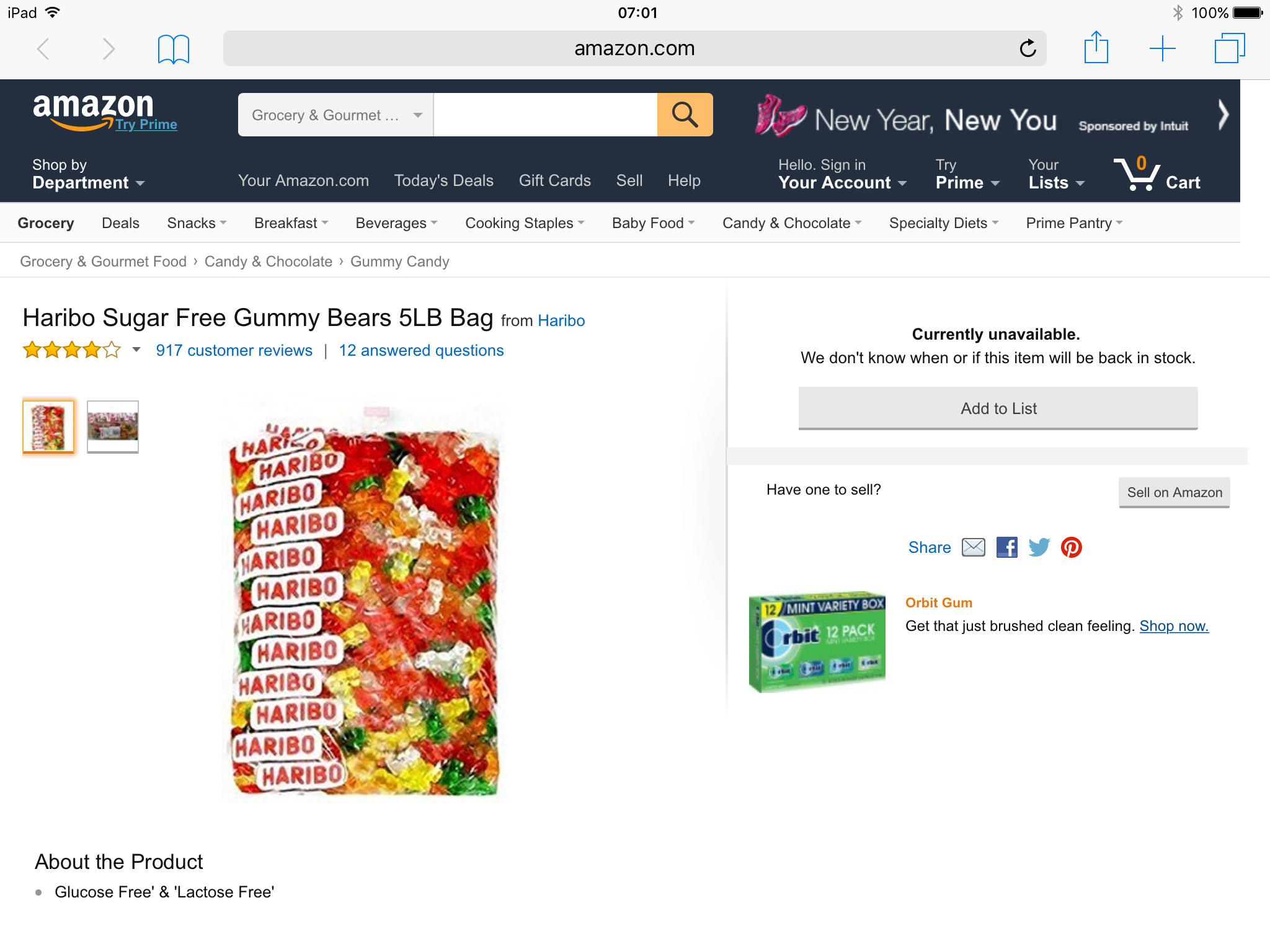
Task: Click the Add to List button
Action: [x=998, y=408]
